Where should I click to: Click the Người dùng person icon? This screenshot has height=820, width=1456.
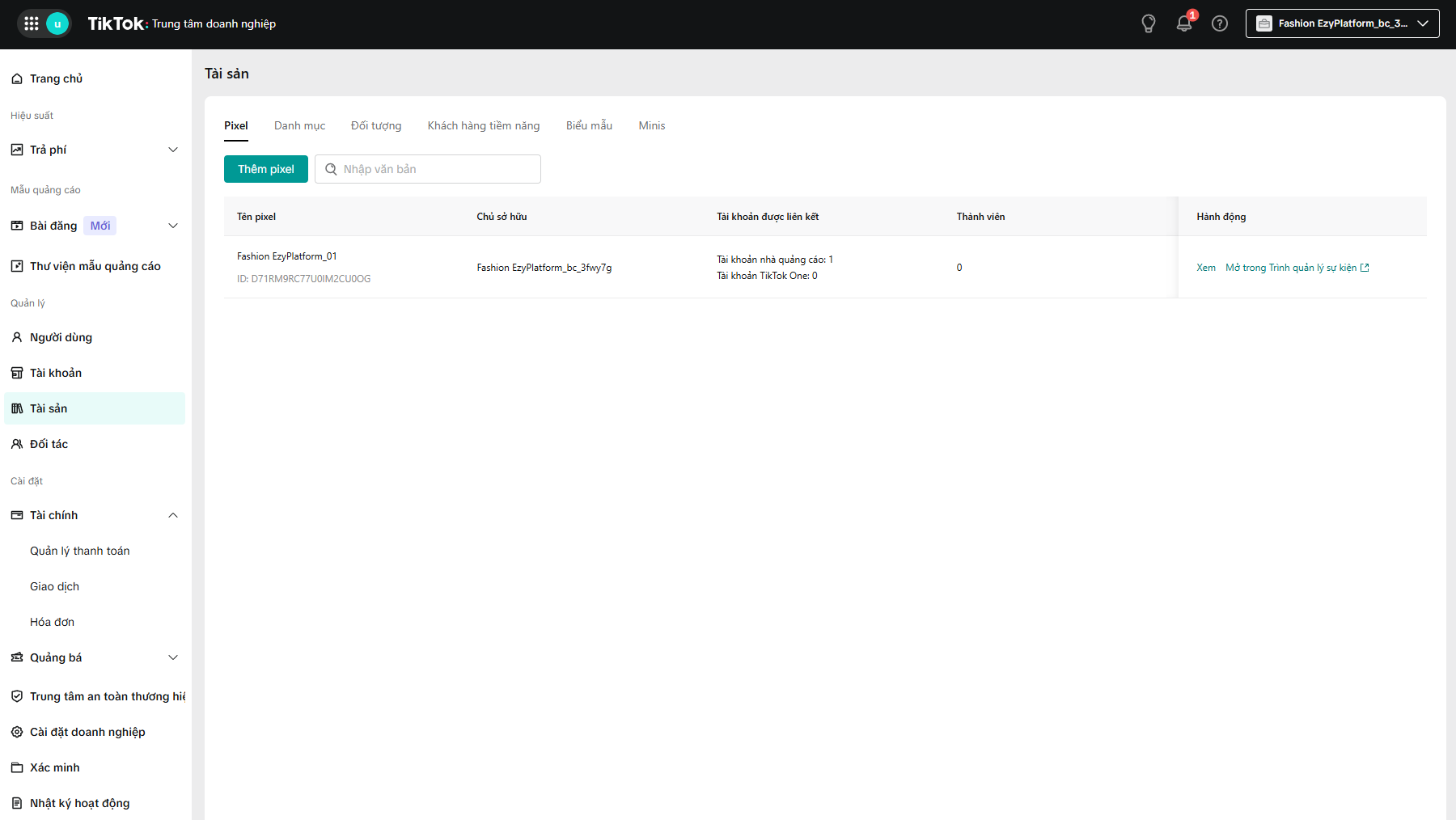(17, 337)
